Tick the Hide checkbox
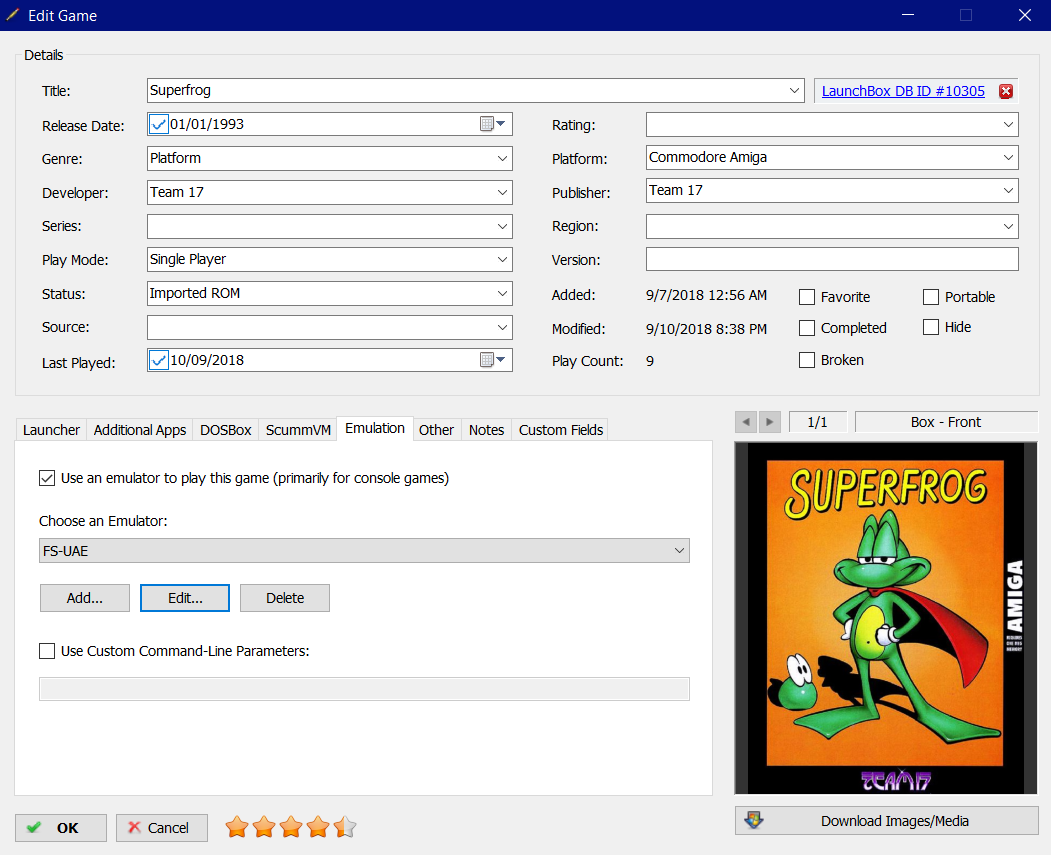 pos(931,327)
